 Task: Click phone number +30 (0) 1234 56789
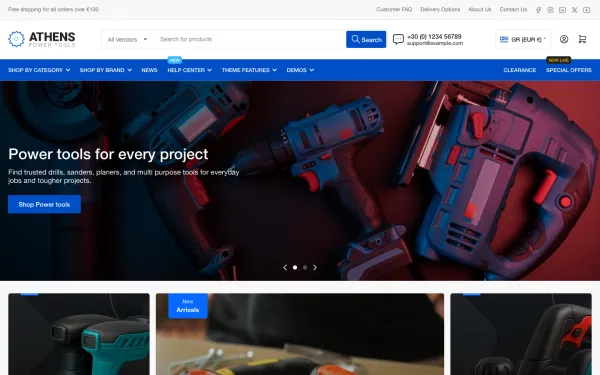434,36
